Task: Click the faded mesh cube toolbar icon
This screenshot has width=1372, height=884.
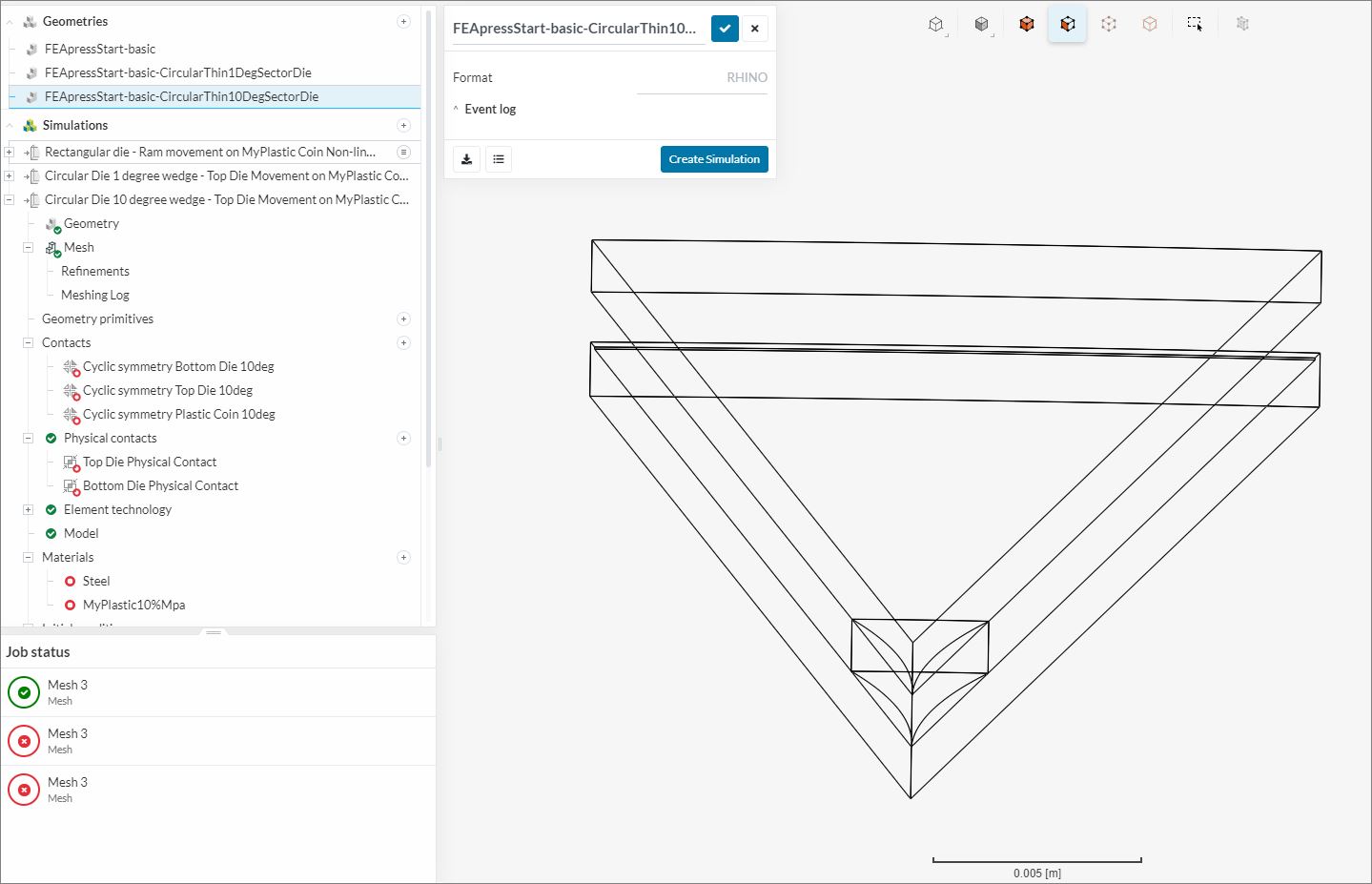Action: pyautogui.click(x=1242, y=24)
